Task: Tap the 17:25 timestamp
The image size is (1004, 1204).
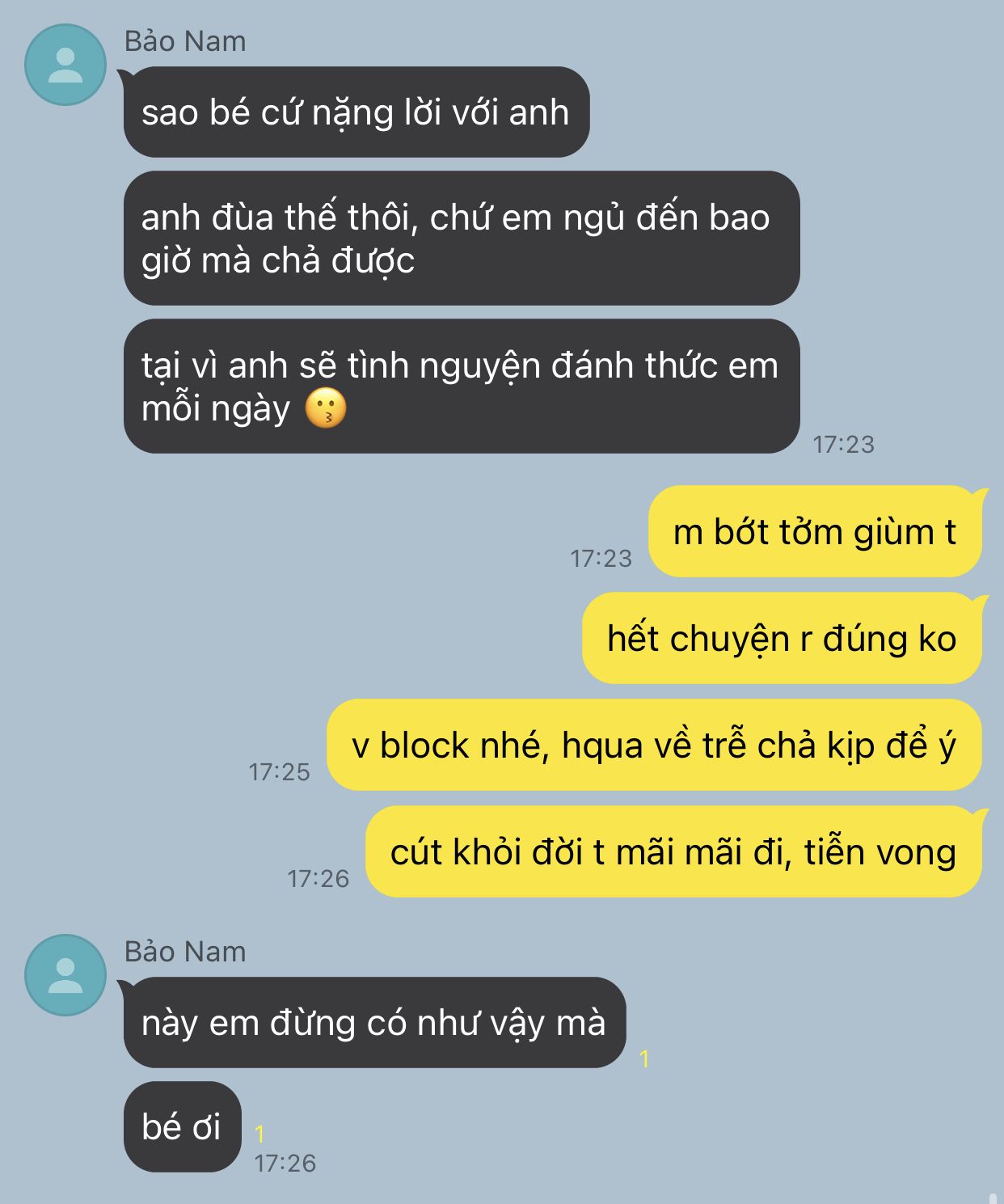Action: point(279,772)
